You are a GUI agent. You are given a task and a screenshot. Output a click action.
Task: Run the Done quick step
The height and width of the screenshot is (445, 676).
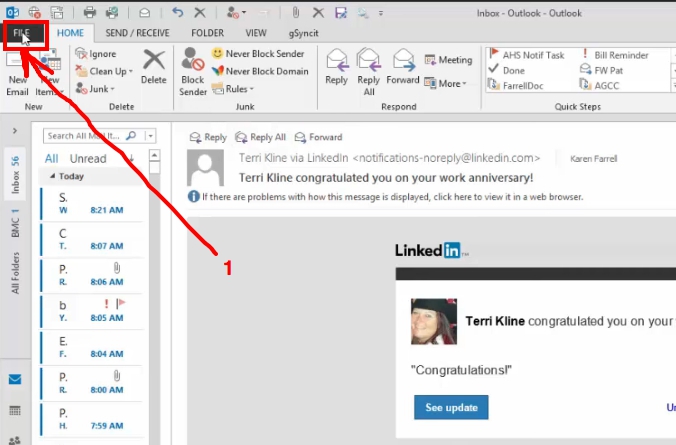click(507, 70)
